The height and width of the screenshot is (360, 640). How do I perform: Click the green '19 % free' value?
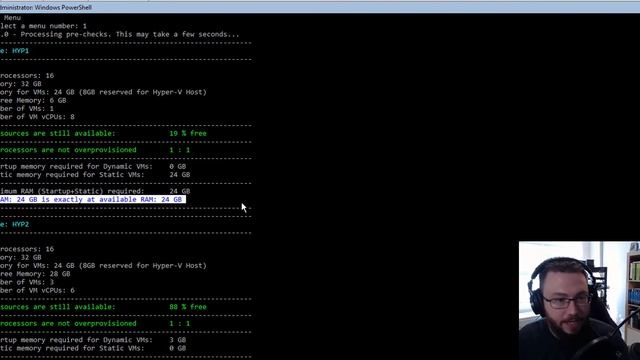pyautogui.click(x=188, y=133)
